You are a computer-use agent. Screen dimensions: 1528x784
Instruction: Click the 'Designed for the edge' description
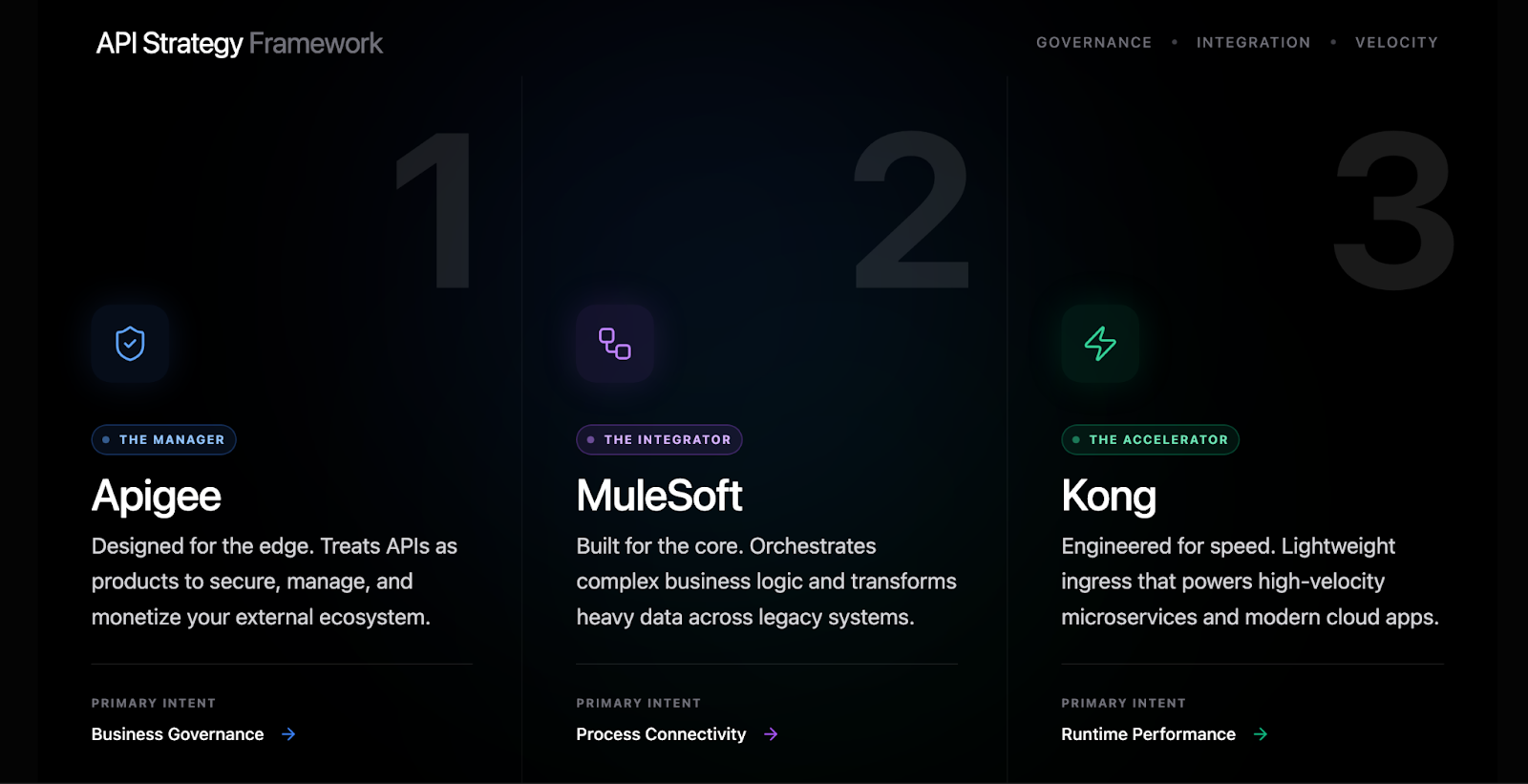point(274,582)
